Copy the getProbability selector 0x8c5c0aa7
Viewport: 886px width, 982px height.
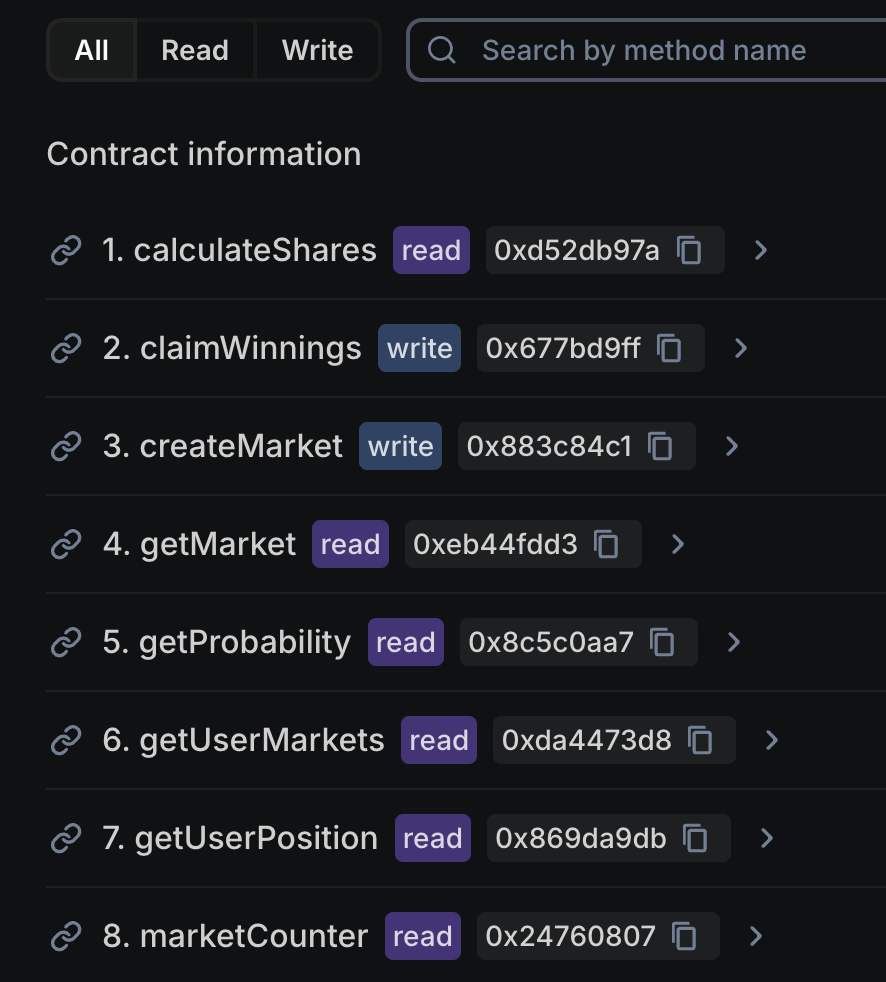[662, 642]
